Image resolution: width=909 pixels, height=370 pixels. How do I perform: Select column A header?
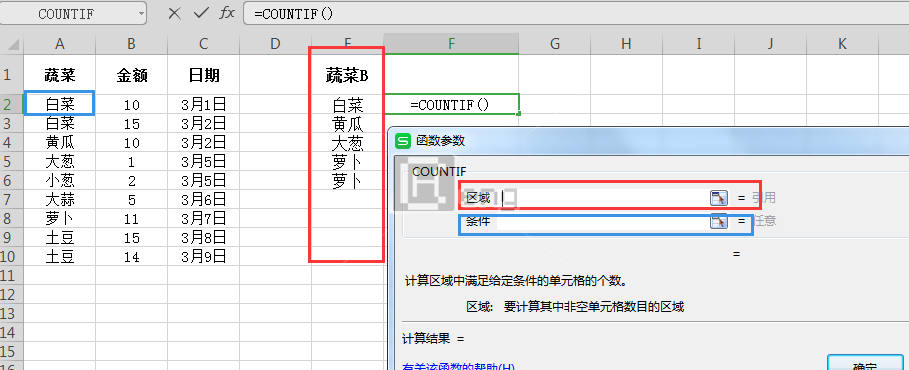(x=59, y=43)
